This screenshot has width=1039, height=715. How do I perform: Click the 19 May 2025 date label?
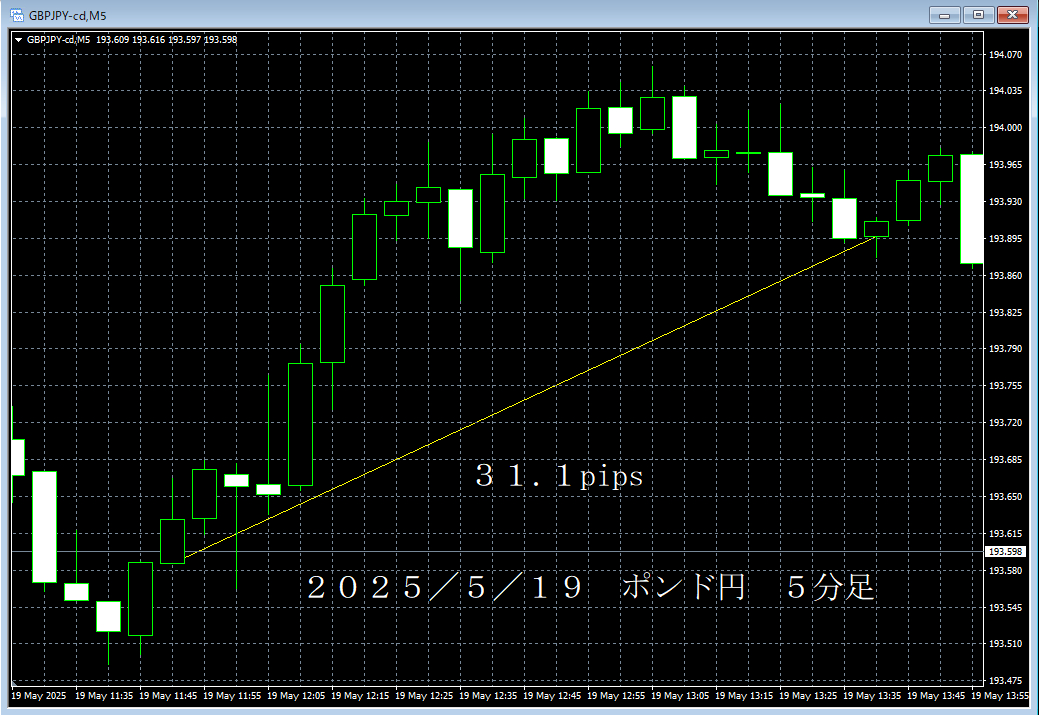[x=40, y=695]
